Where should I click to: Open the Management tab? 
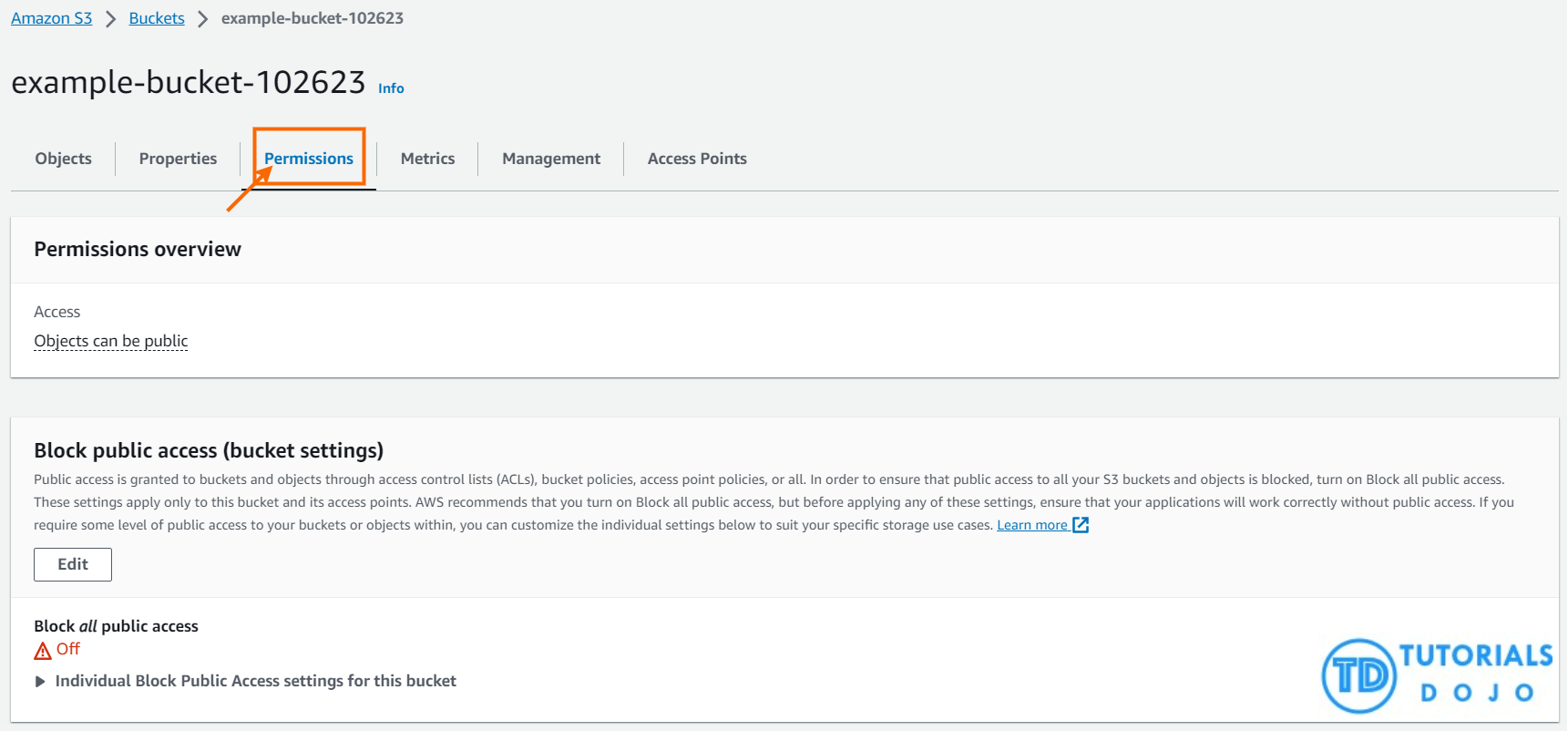pos(550,159)
